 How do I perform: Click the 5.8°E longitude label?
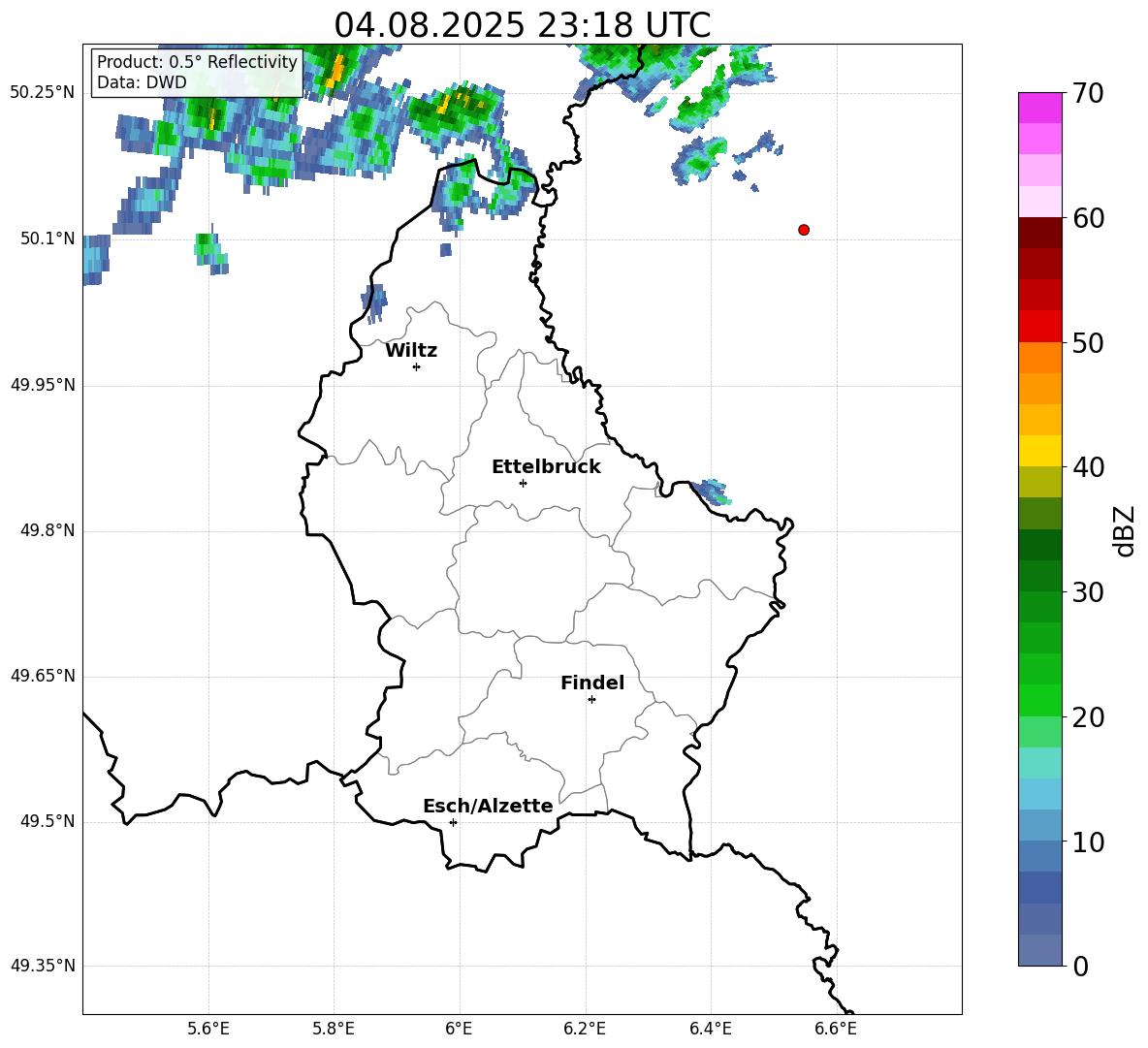[x=334, y=1030]
